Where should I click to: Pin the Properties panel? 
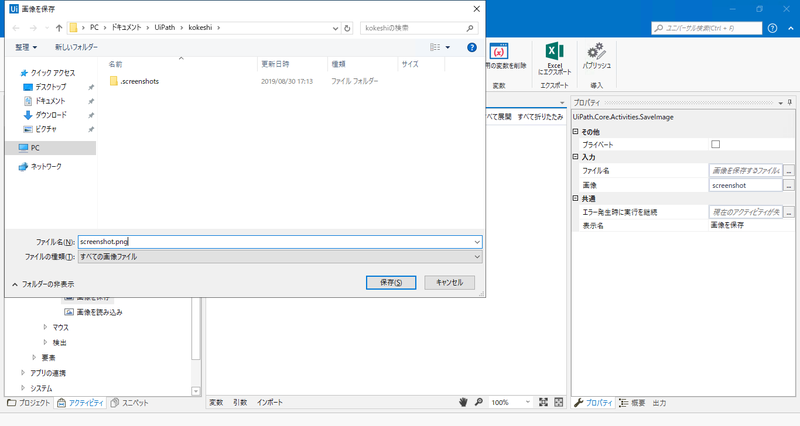pos(789,103)
